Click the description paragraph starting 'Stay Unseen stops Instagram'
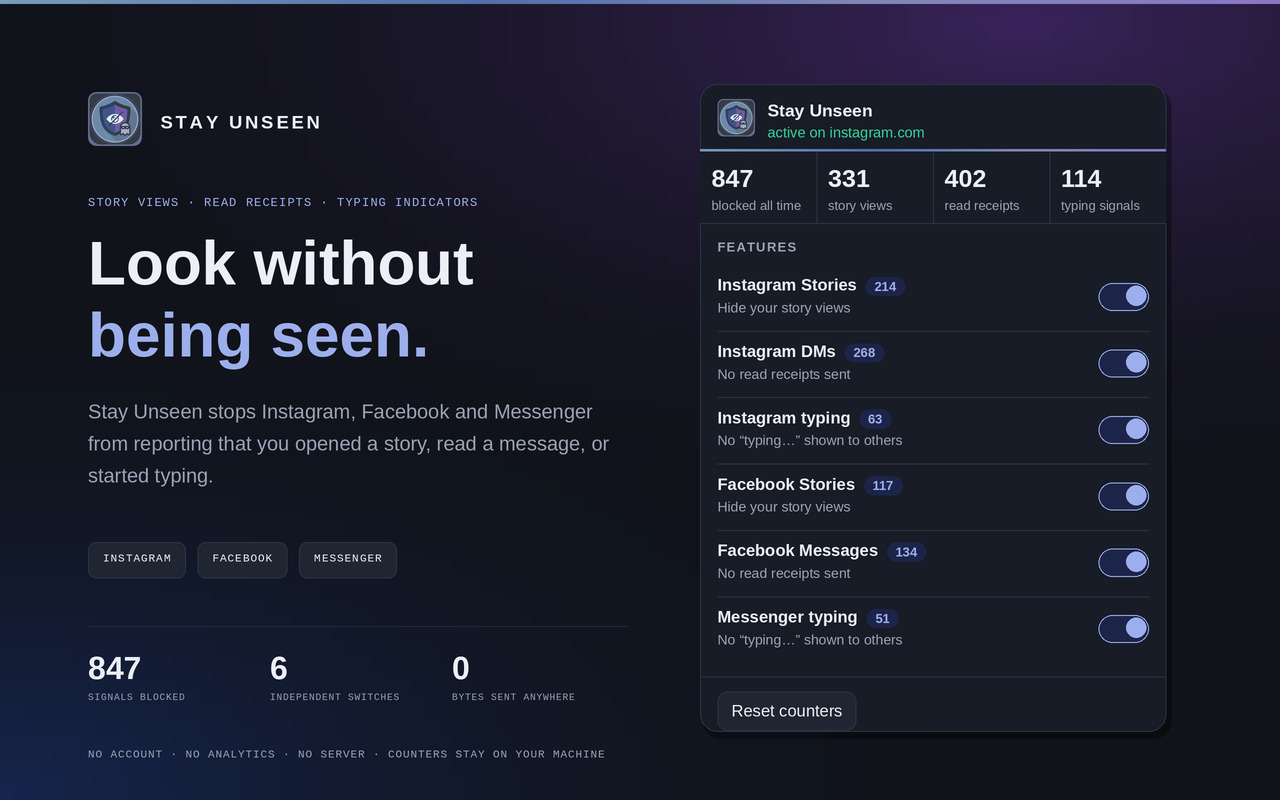1280x800 pixels. [x=349, y=443]
